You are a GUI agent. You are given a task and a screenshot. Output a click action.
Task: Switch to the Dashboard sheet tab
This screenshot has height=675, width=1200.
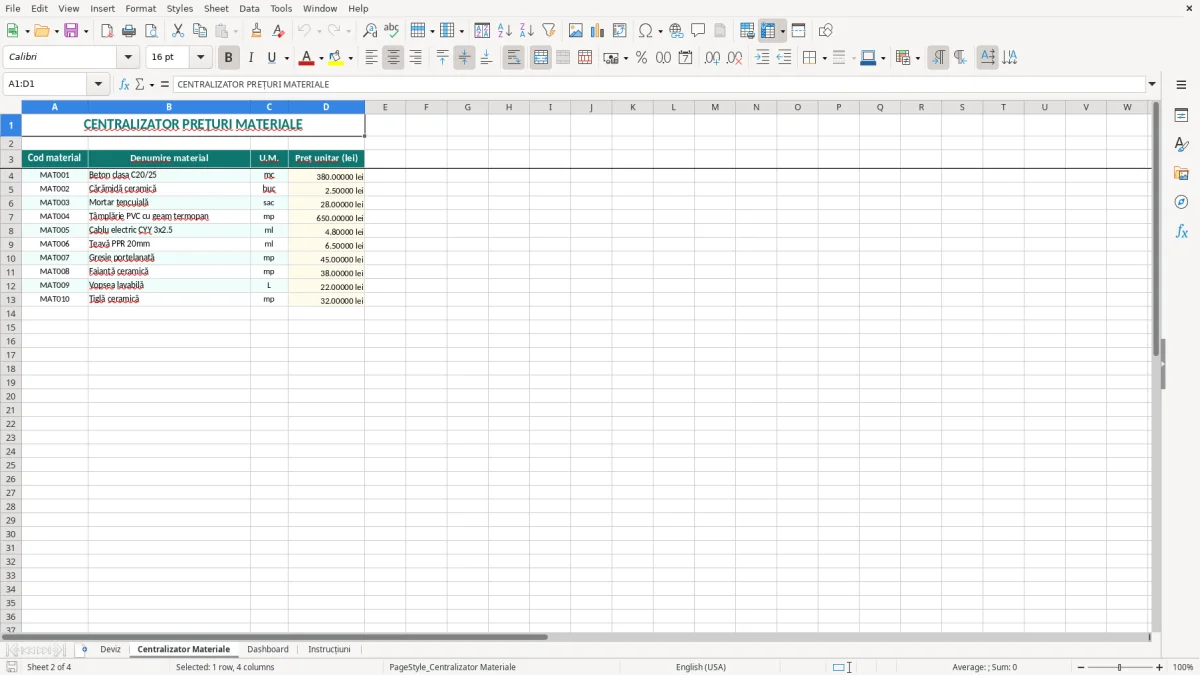[x=268, y=650]
